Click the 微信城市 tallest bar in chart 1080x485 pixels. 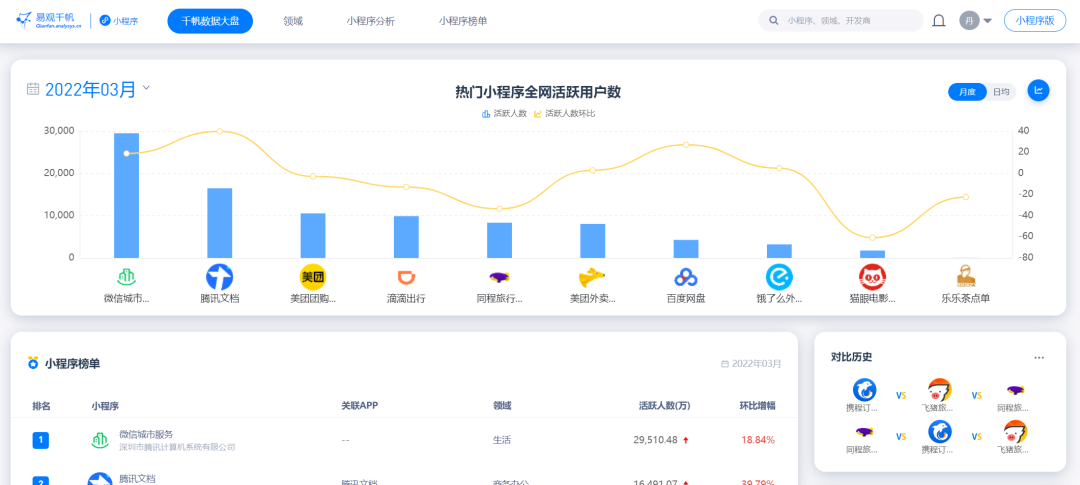point(126,196)
